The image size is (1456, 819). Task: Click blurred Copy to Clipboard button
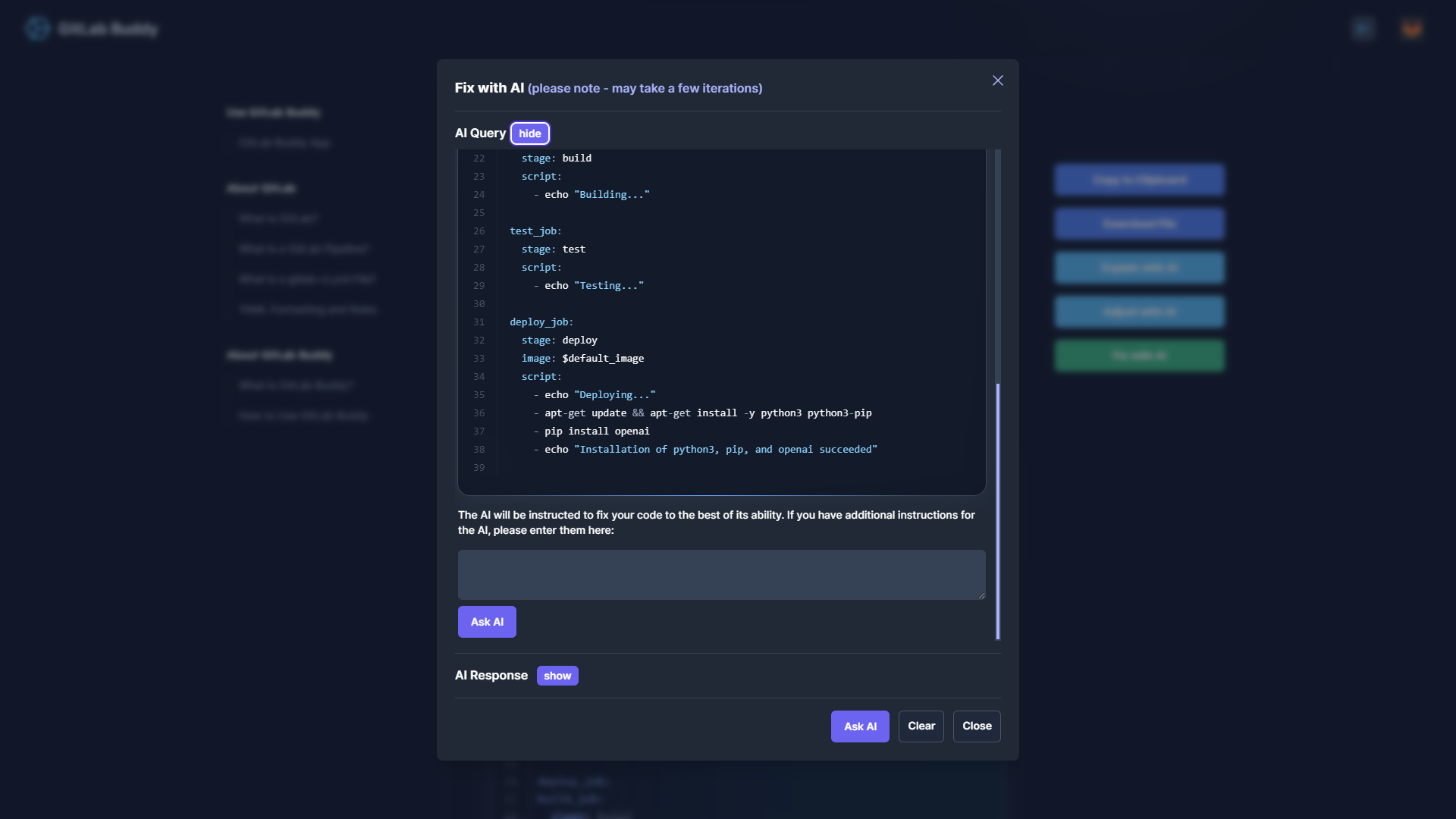pos(1139,180)
